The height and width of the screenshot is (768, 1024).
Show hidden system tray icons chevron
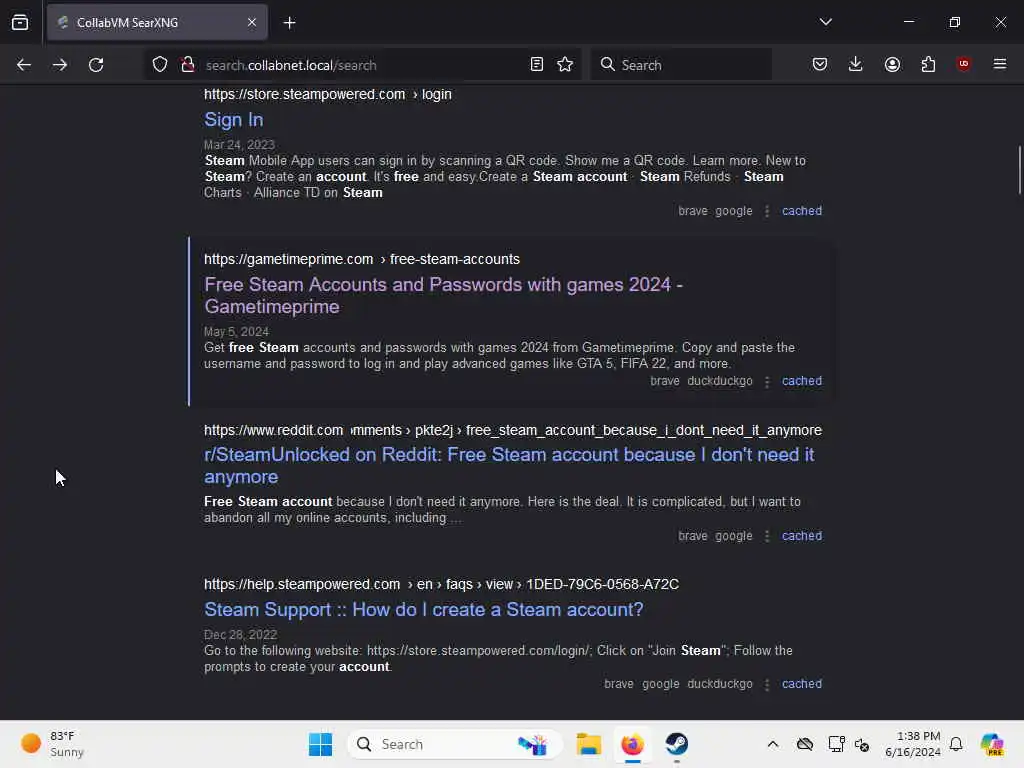(773, 744)
